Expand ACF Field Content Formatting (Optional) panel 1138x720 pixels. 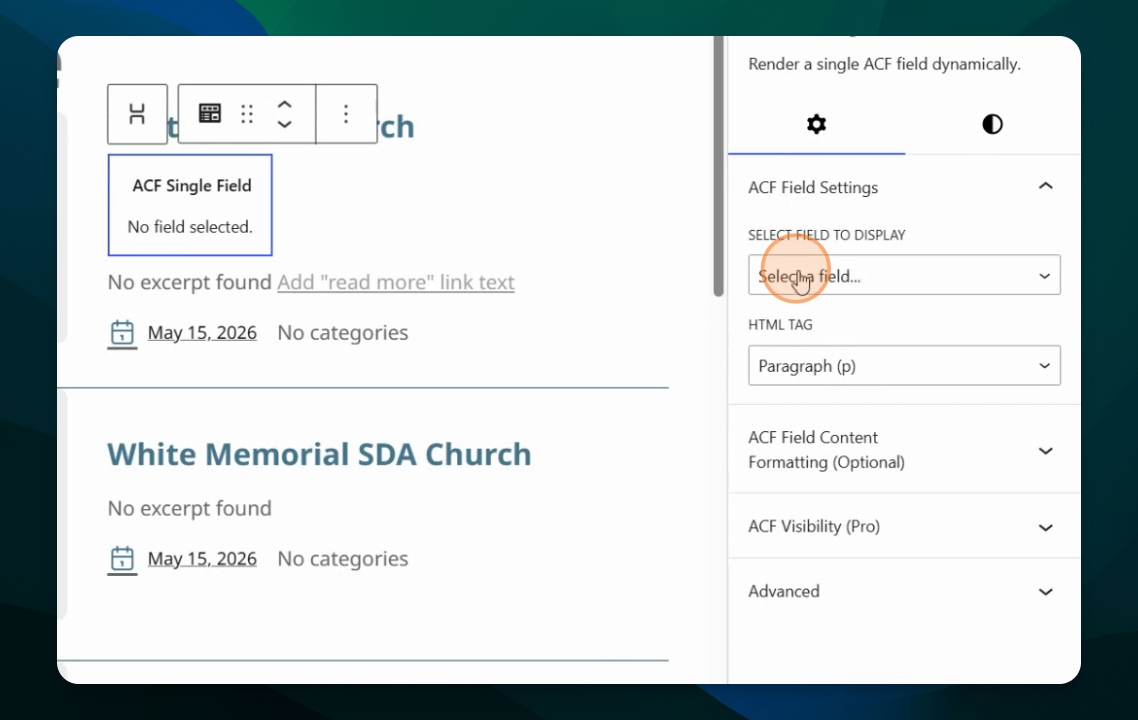904,450
